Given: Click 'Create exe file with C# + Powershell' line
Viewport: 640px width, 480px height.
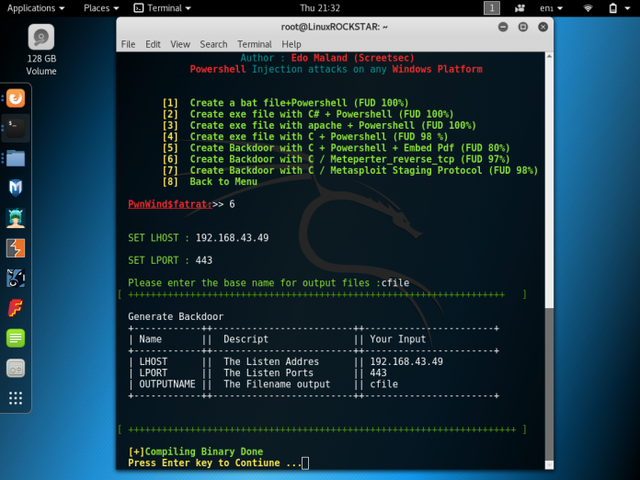Looking at the screenshot, I should [x=322, y=114].
